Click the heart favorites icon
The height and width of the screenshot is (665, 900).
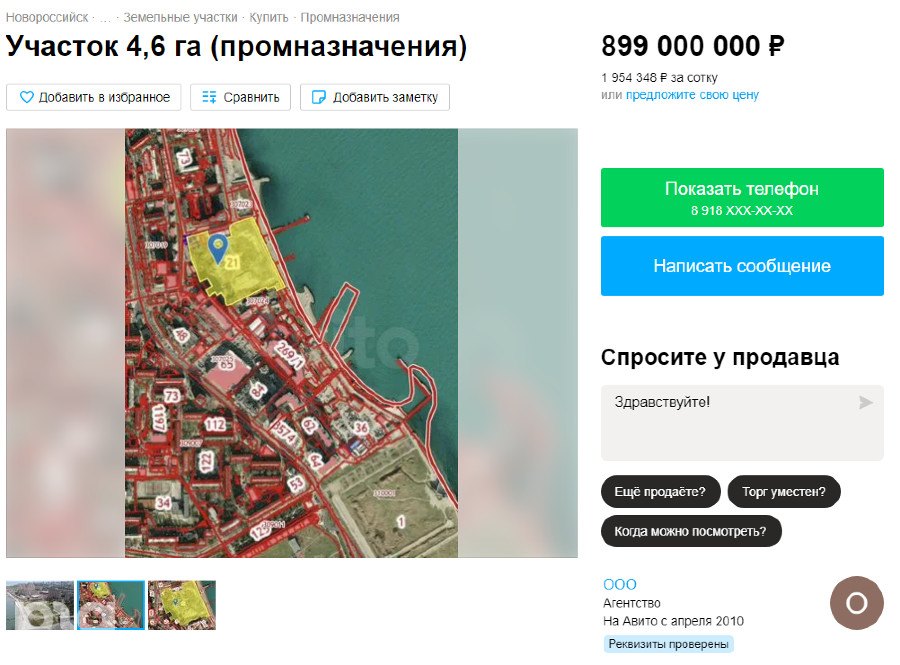26,97
